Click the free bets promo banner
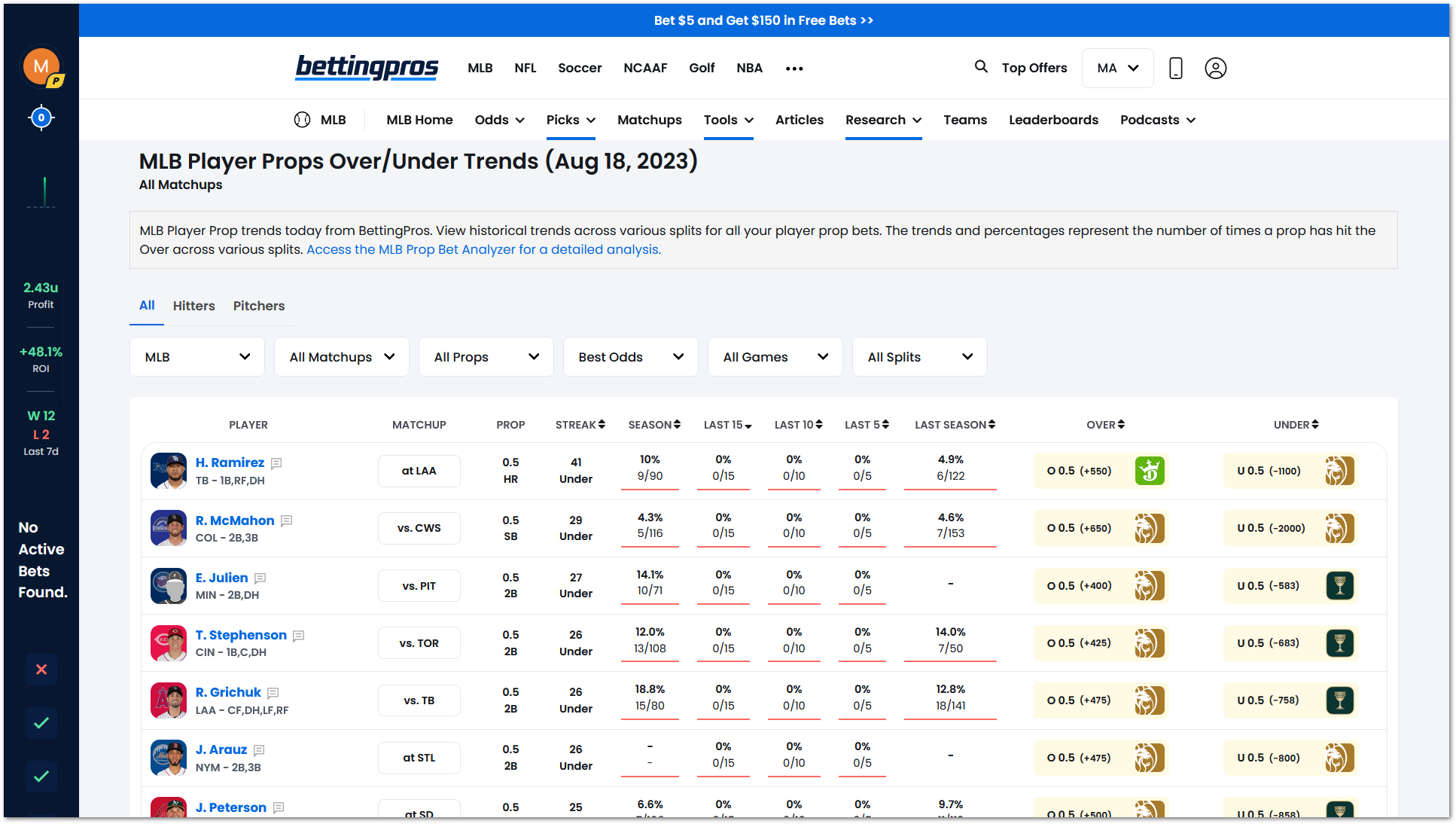This screenshot has height=824, width=1456. (763, 20)
